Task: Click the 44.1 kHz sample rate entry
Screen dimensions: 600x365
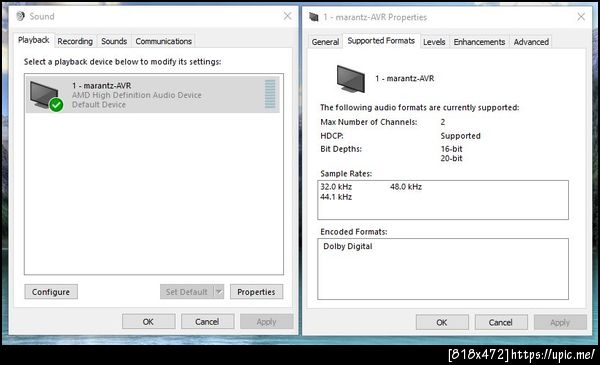Action: click(x=336, y=197)
